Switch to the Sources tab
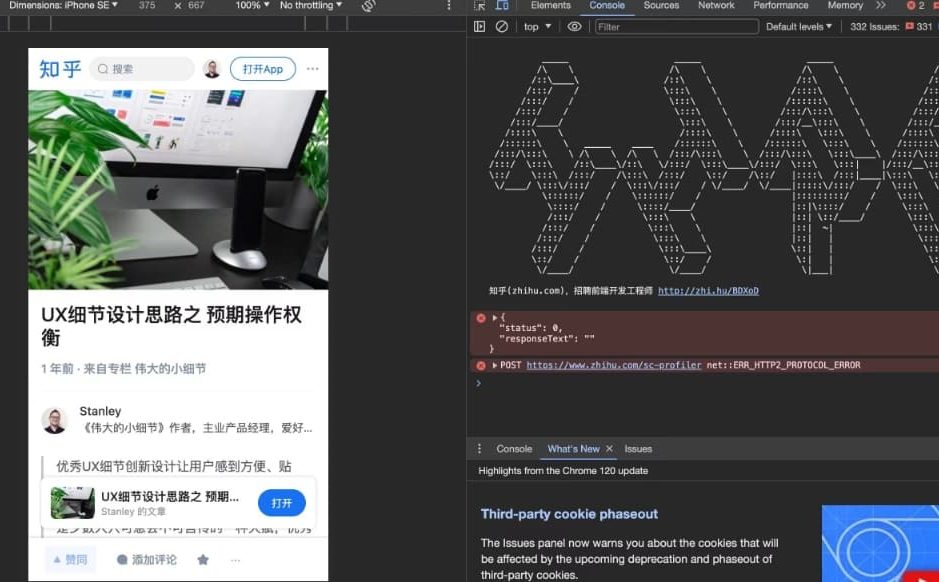The image size is (939, 582). pos(661,5)
